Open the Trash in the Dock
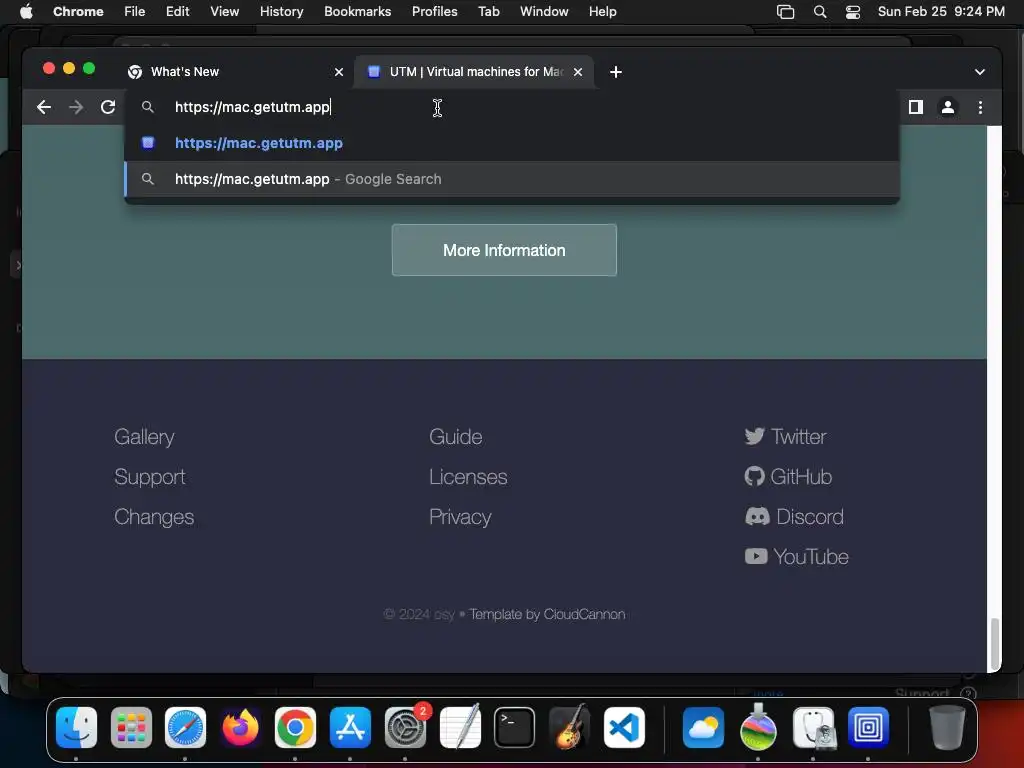 947,727
